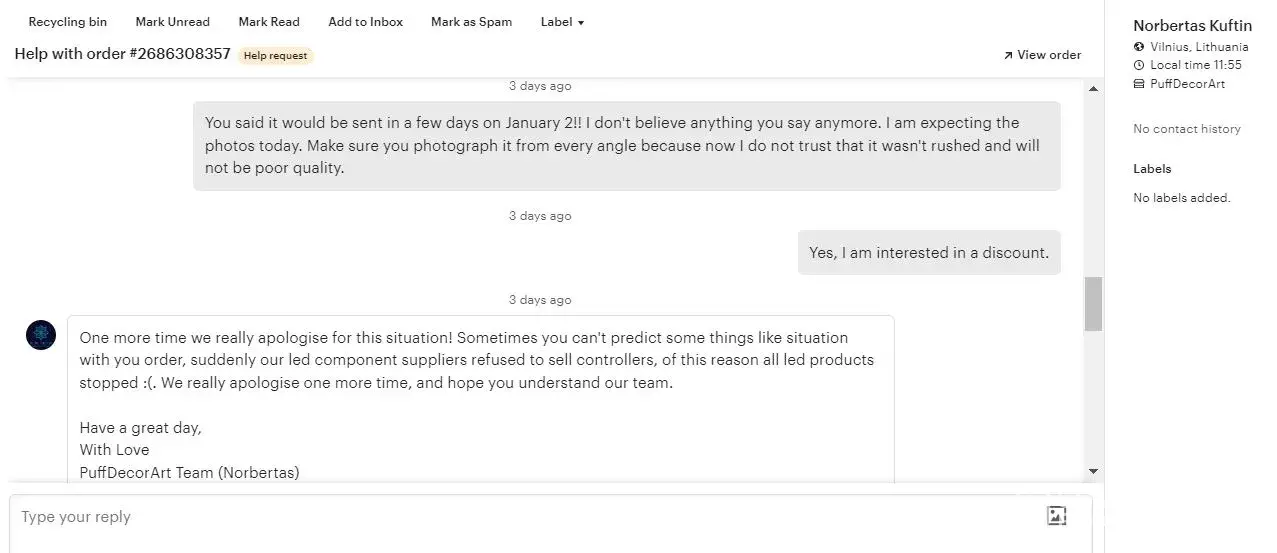This screenshot has width=1277, height=553.
Task: Open the Label dropdown menu
Action: [x=562, y=22]
